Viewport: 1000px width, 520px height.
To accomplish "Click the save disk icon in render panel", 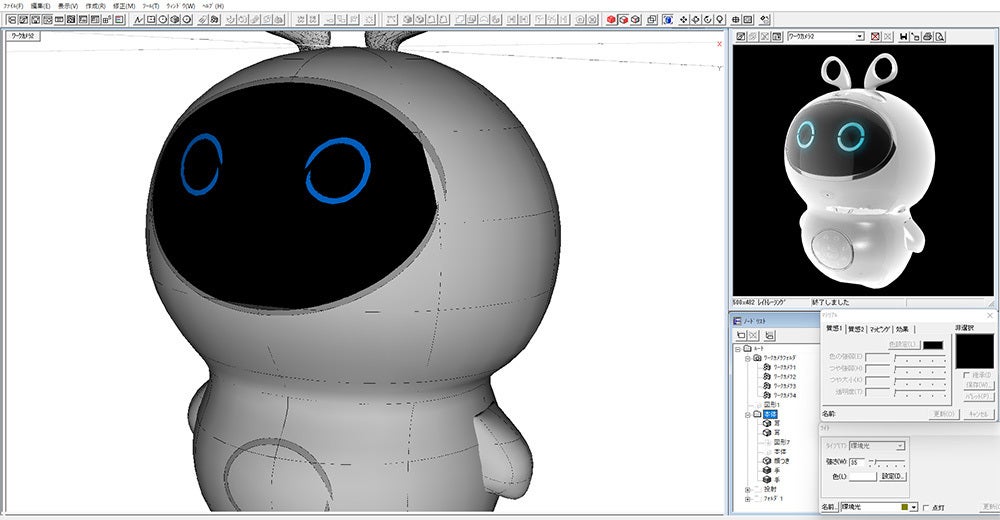I will coord(903,37).
